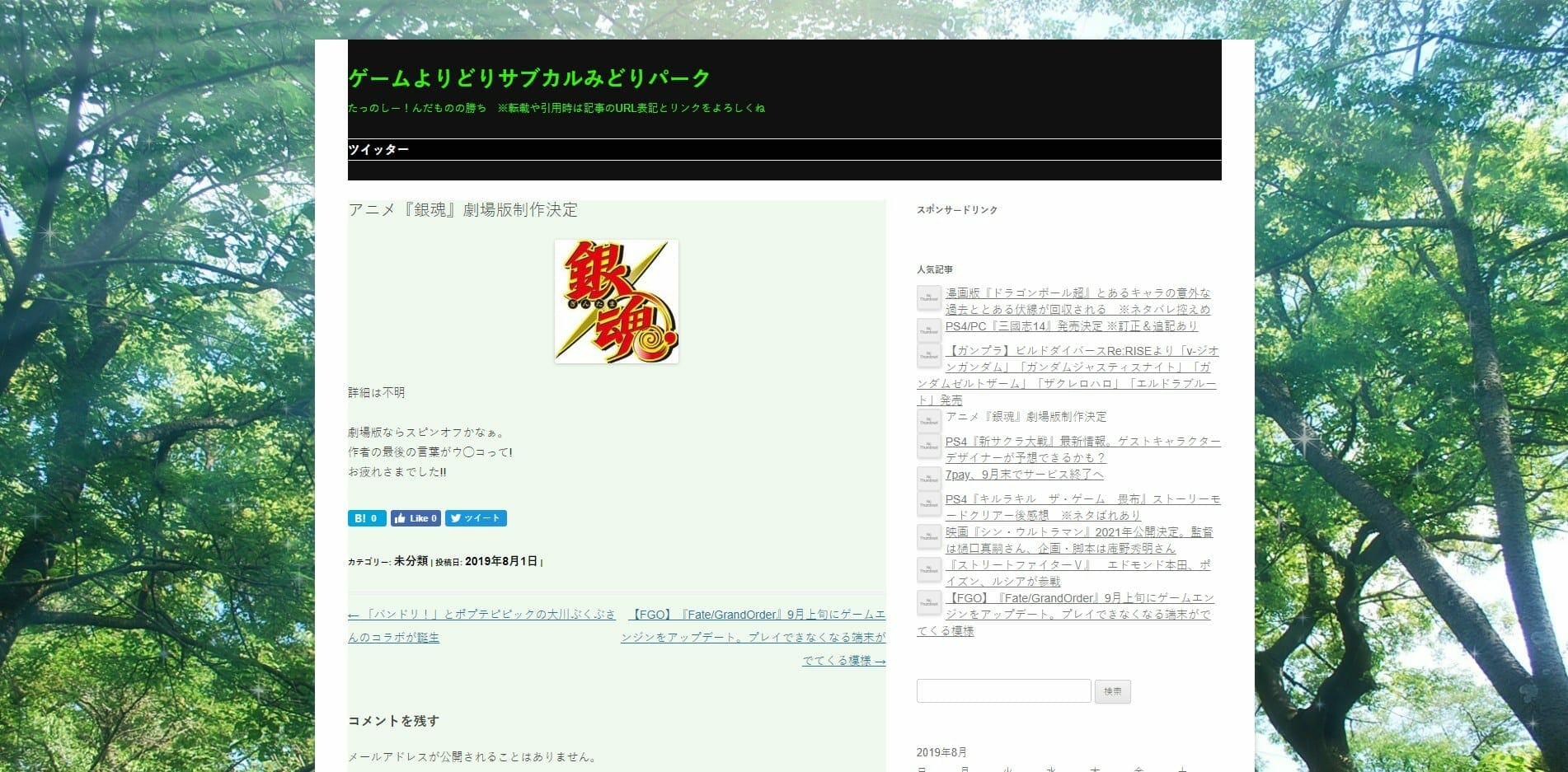Click thumbnail beside the ストリートファイターV article

click(x=929, y=569)
